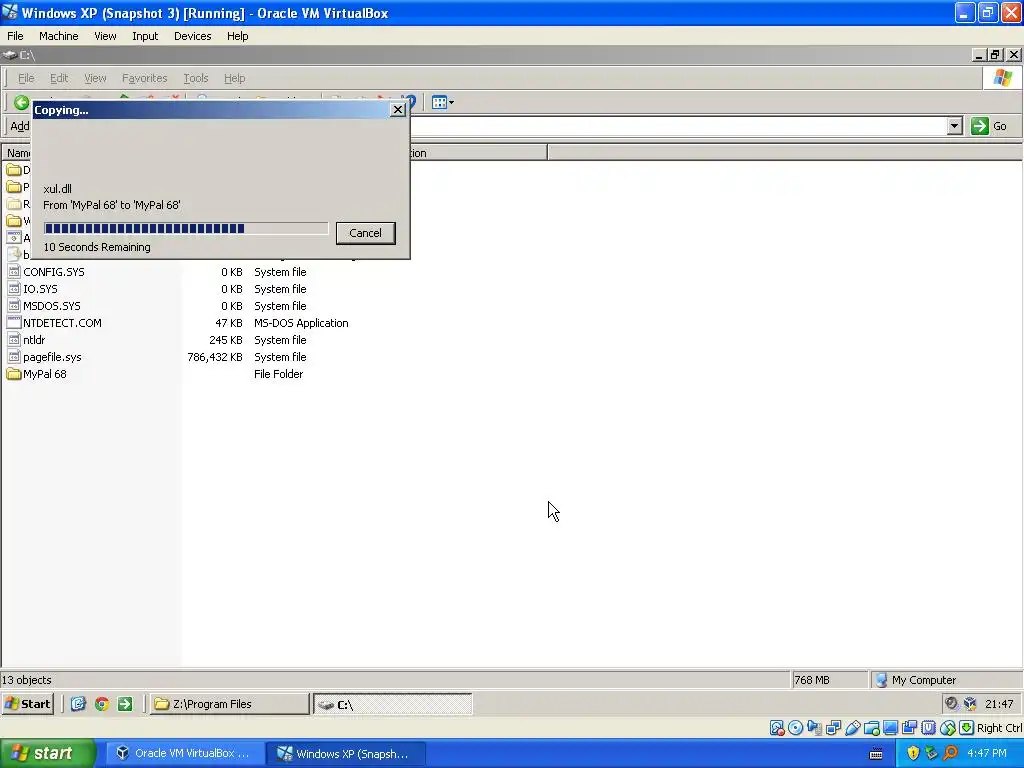Click the MyPal 68 folder icon
The image size is (1024, 768).
tap(14, 374)
